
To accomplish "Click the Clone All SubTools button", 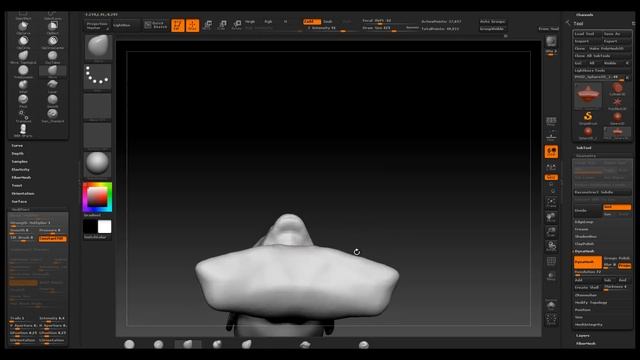I will click(602, 56).
